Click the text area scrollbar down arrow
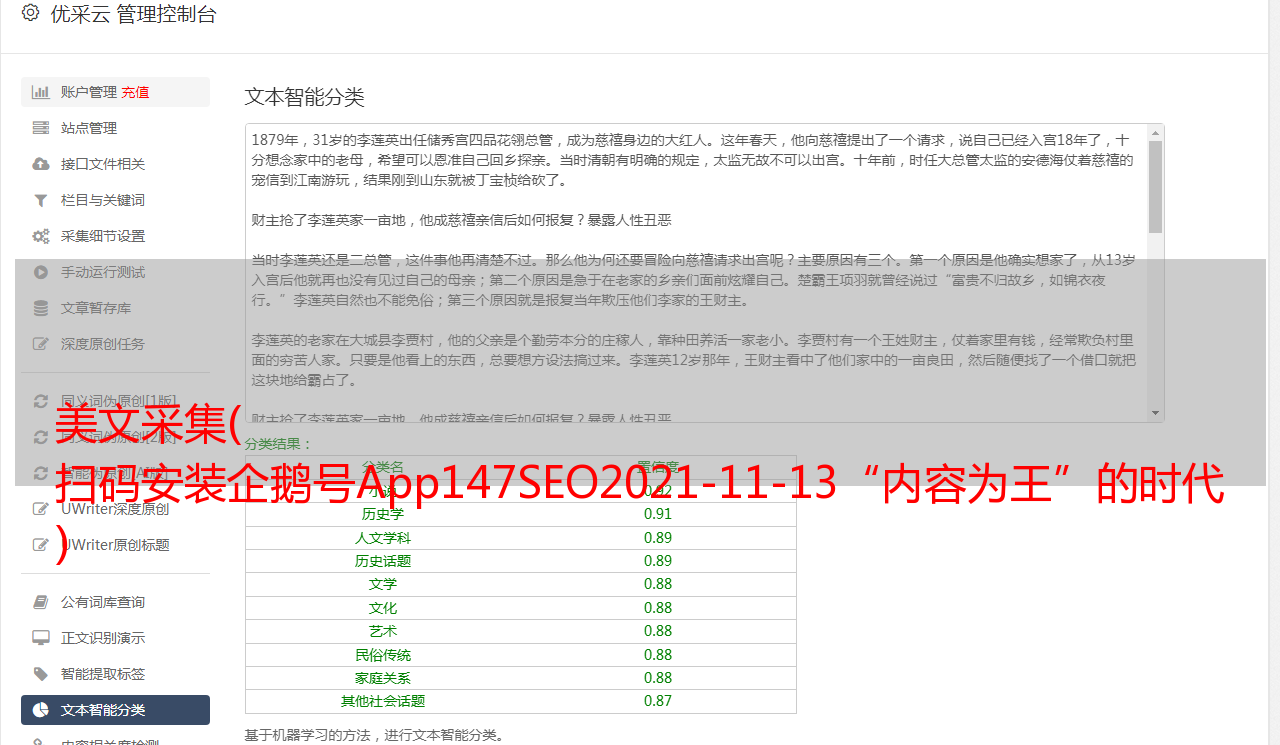Screen dimensions: 1280x745 [1156, 413]
